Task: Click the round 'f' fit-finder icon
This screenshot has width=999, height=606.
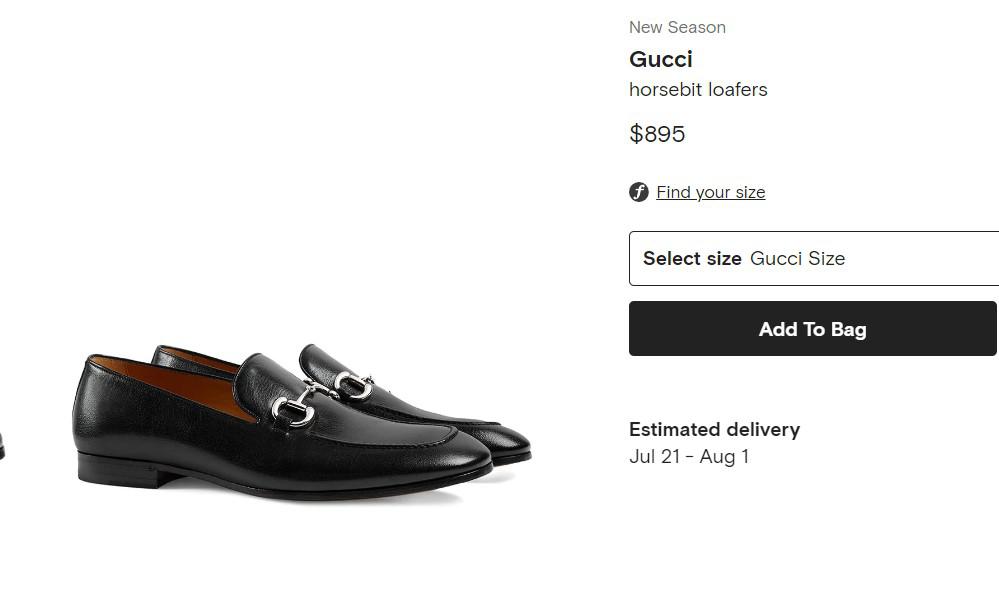Action: (639, 192)
